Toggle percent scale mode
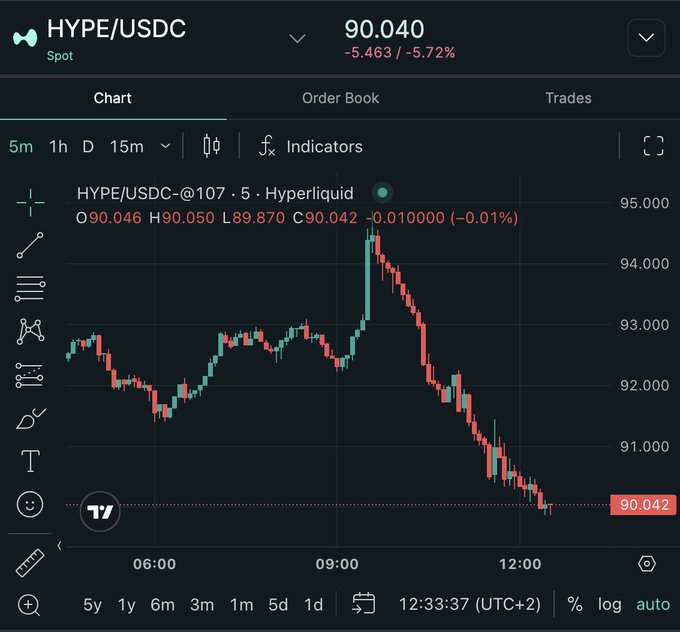The width and height of the screenshot is (680, 632). point(575,604)
